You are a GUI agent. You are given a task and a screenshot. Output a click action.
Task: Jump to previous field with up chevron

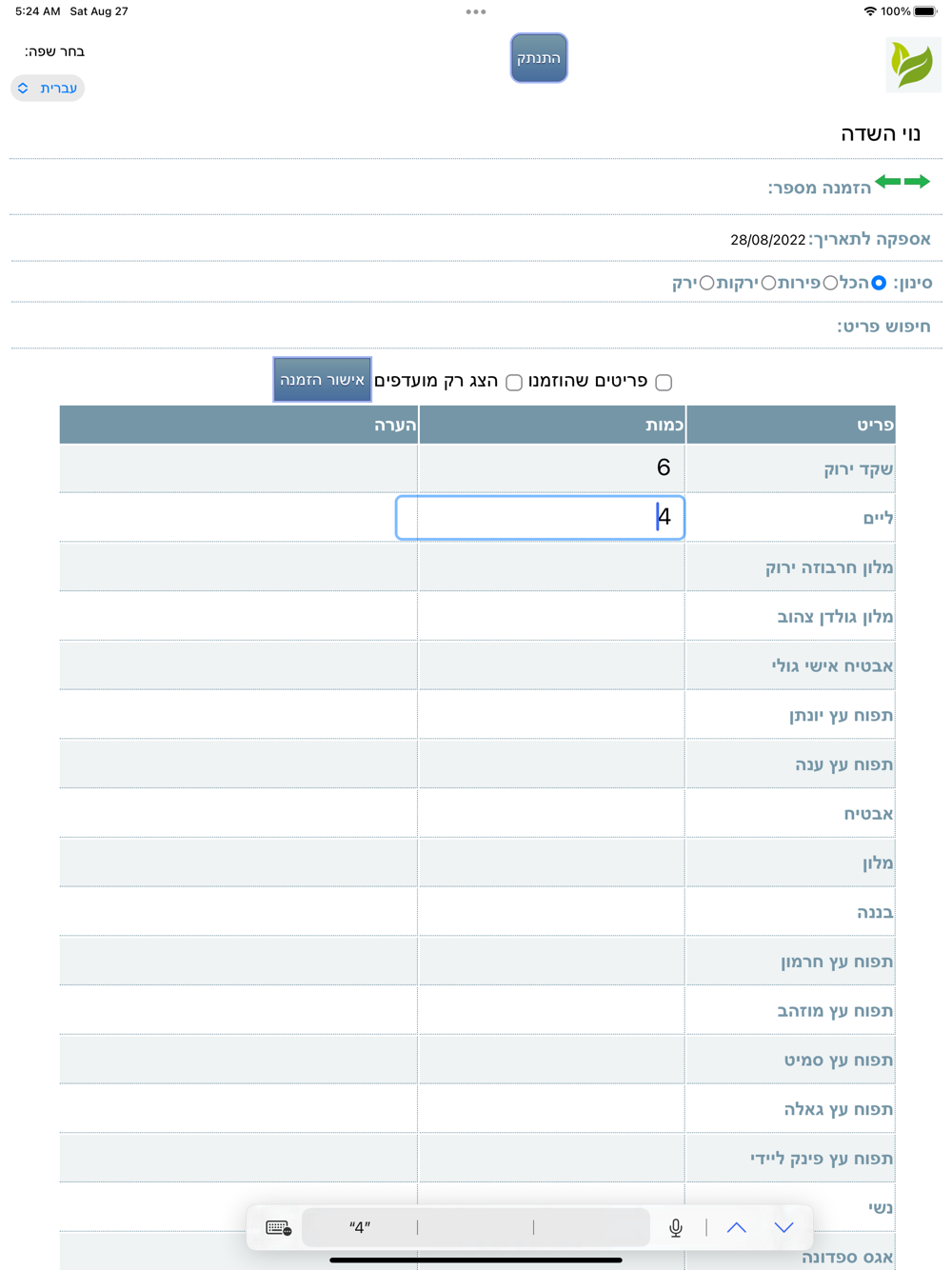(x=737, y=1228)
